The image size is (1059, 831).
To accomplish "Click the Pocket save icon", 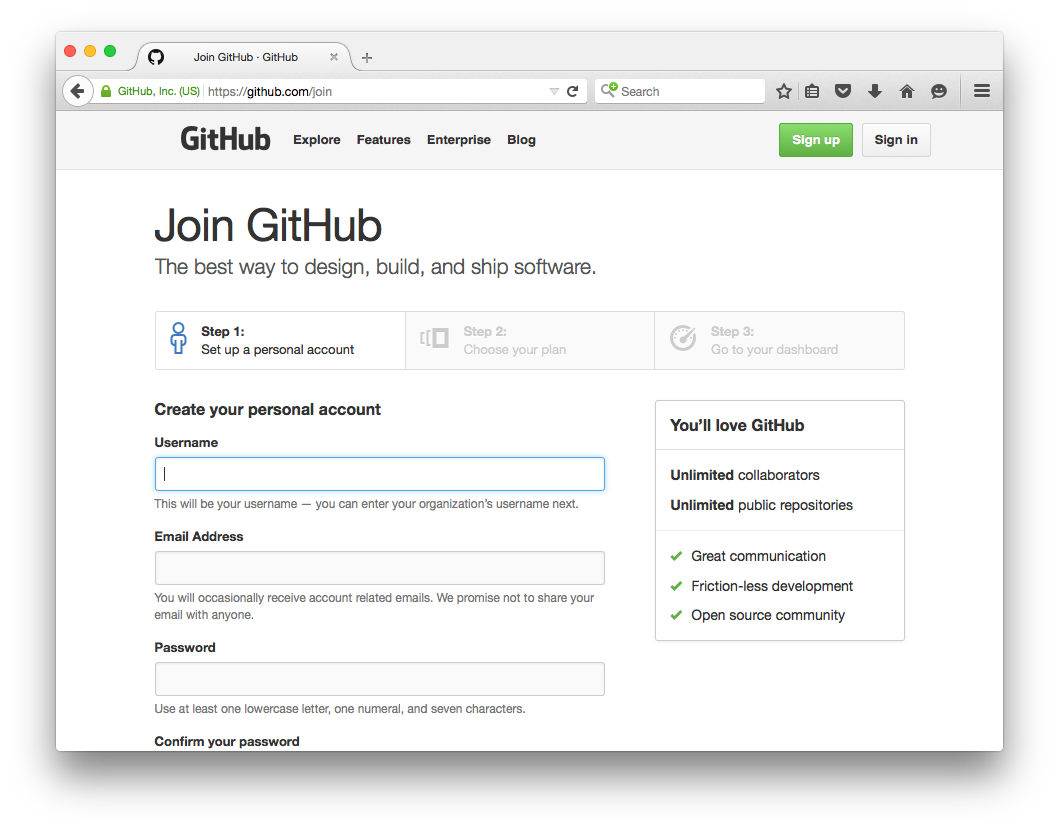I will 843,91.
